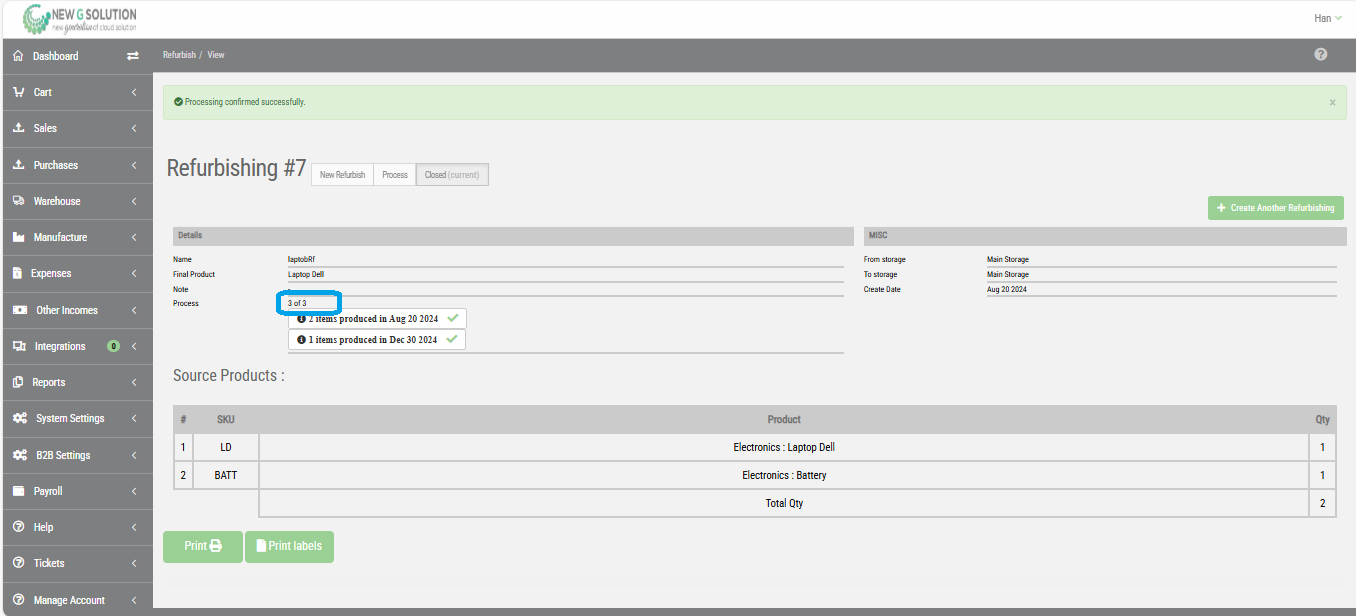Image resolution: width=1356 pixels, height=616 pixels.
Task: Click the Refurbish breadcrumb link
Action: [179, 55]
